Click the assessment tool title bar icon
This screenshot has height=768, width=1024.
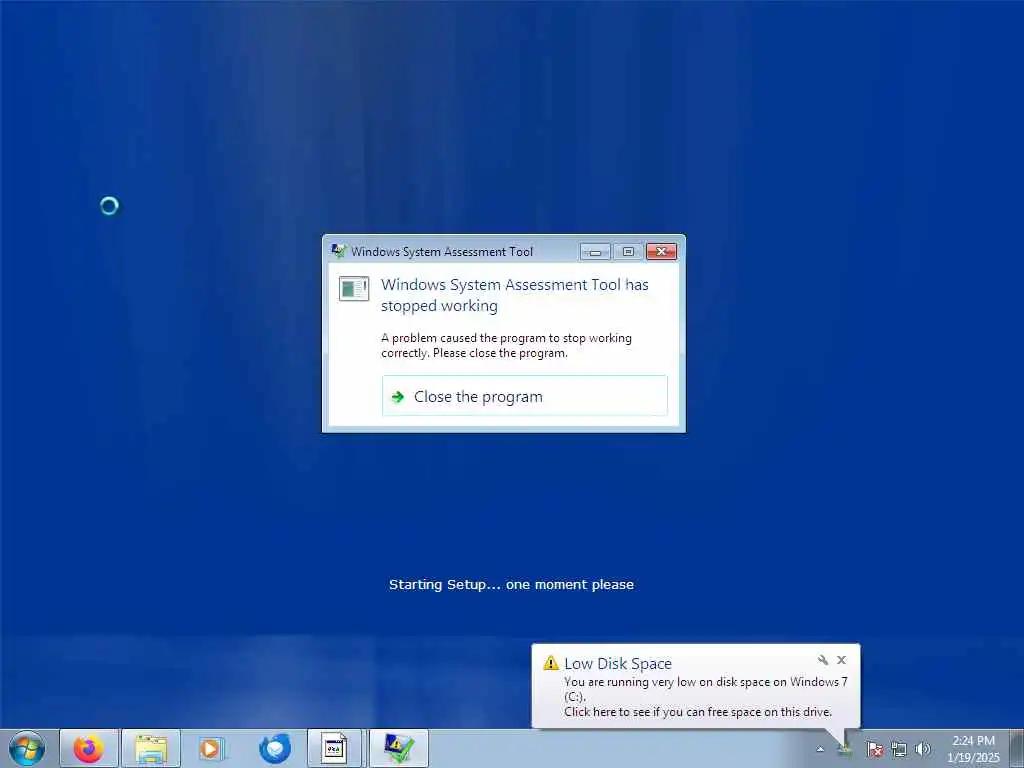point(338,251)
